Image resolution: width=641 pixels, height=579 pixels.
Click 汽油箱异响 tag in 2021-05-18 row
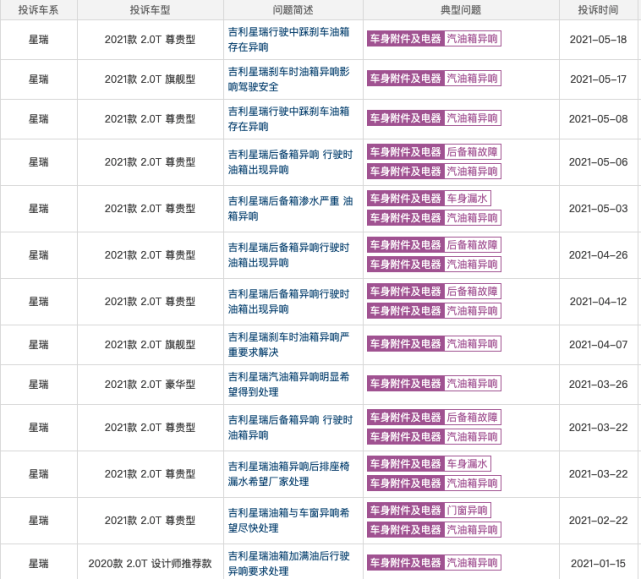472,39
